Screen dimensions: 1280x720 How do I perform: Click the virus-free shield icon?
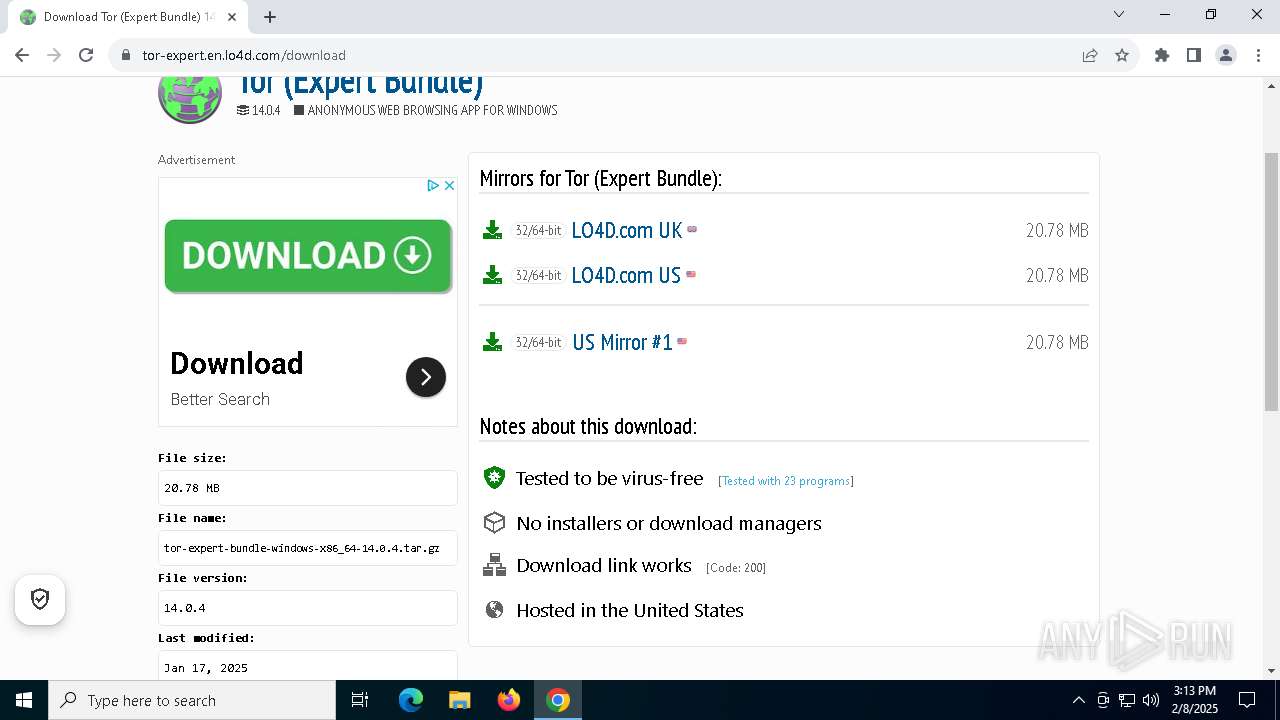[494, 478]
